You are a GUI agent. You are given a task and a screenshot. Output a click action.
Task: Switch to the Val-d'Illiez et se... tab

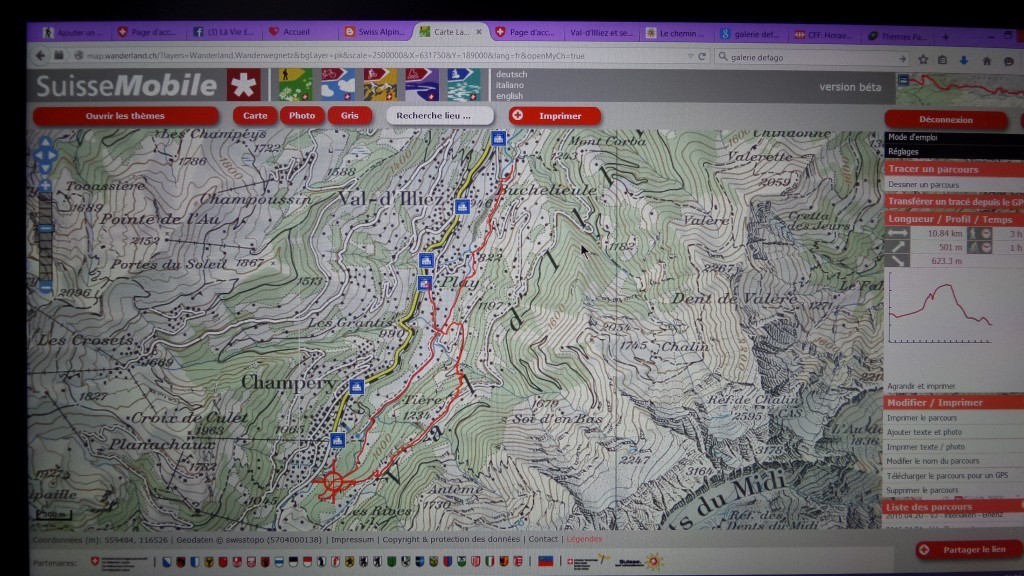(x=601, y=32)
